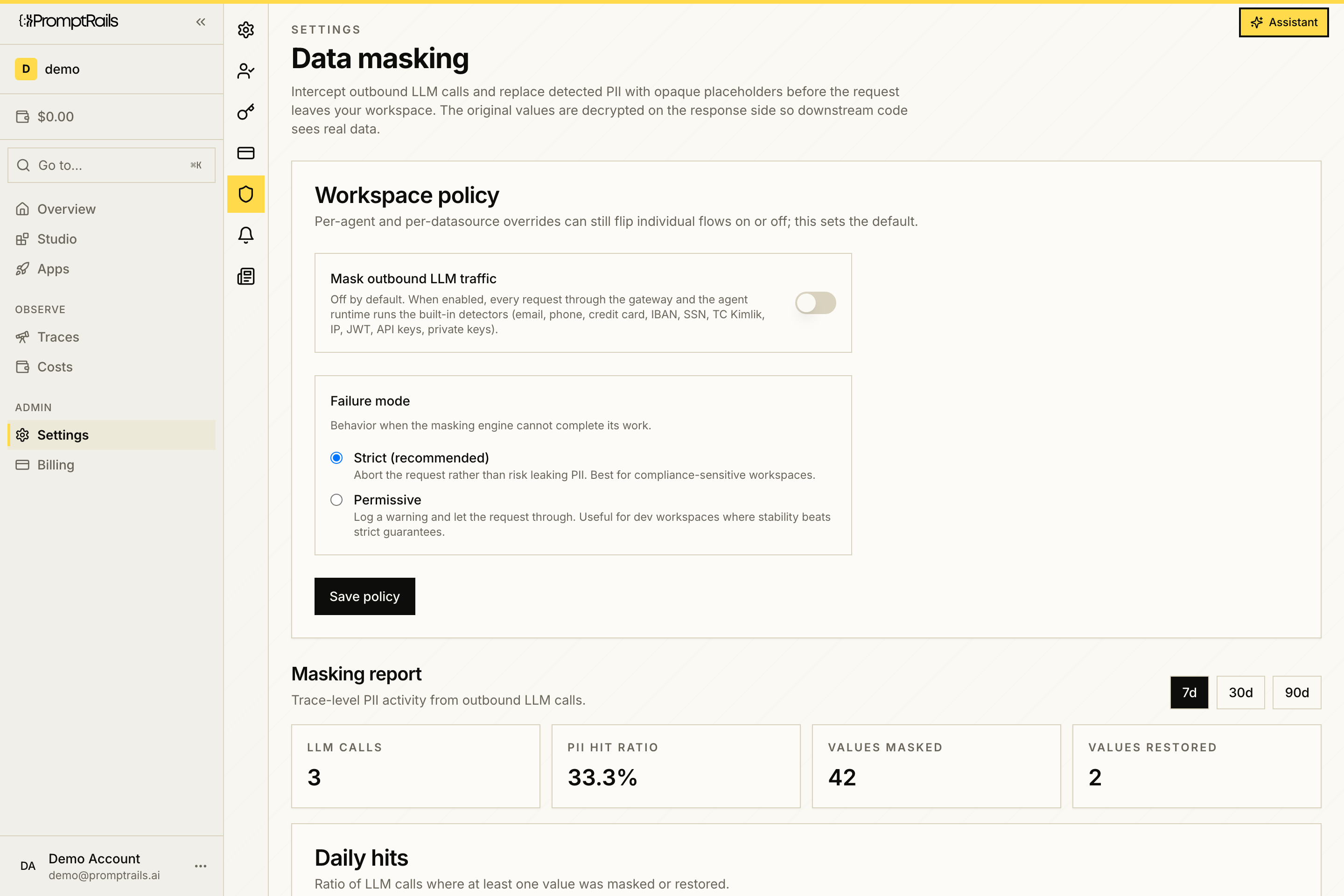Select Permissive failure mode
1344x896 pixels.
click(x=336, y=500)
